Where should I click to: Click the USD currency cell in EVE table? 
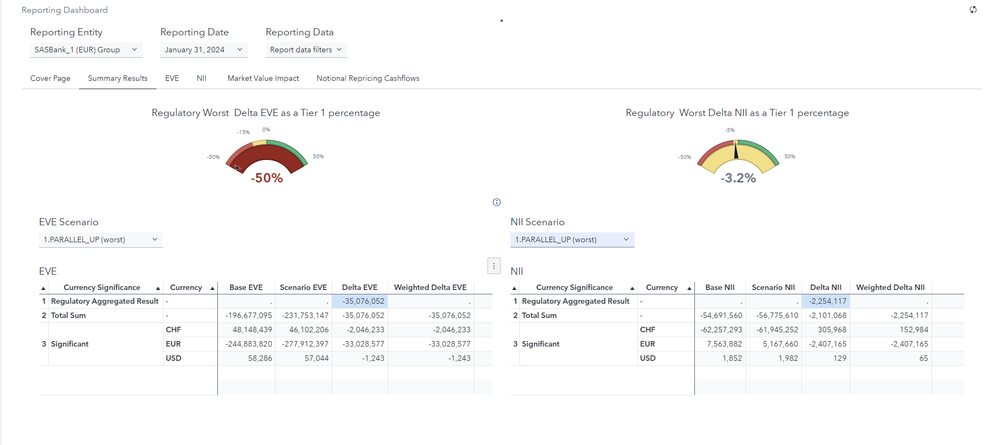coord(190,358)
